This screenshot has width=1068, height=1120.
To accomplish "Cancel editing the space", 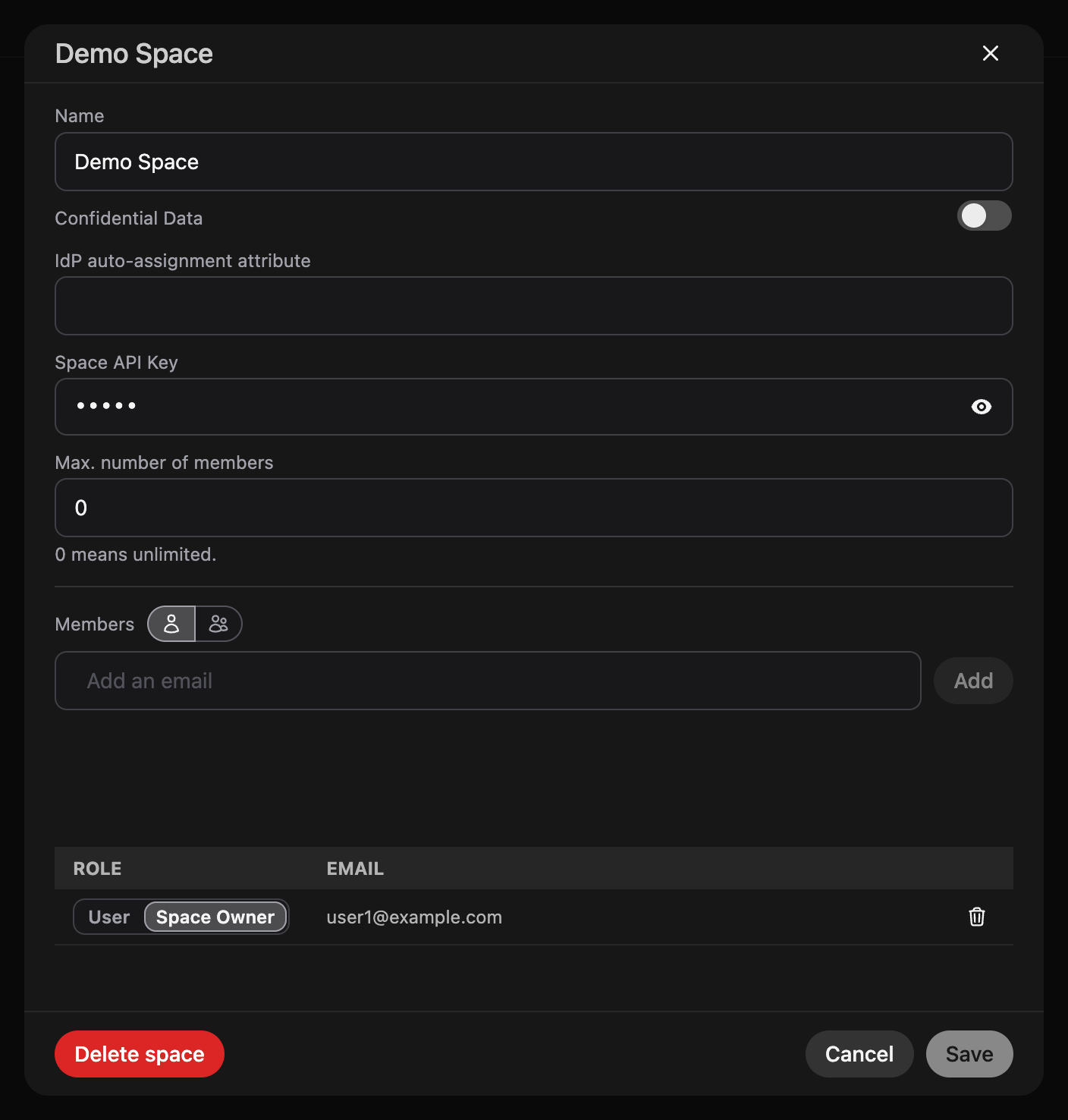I will pyautogui.click(x=859, y=1054).
